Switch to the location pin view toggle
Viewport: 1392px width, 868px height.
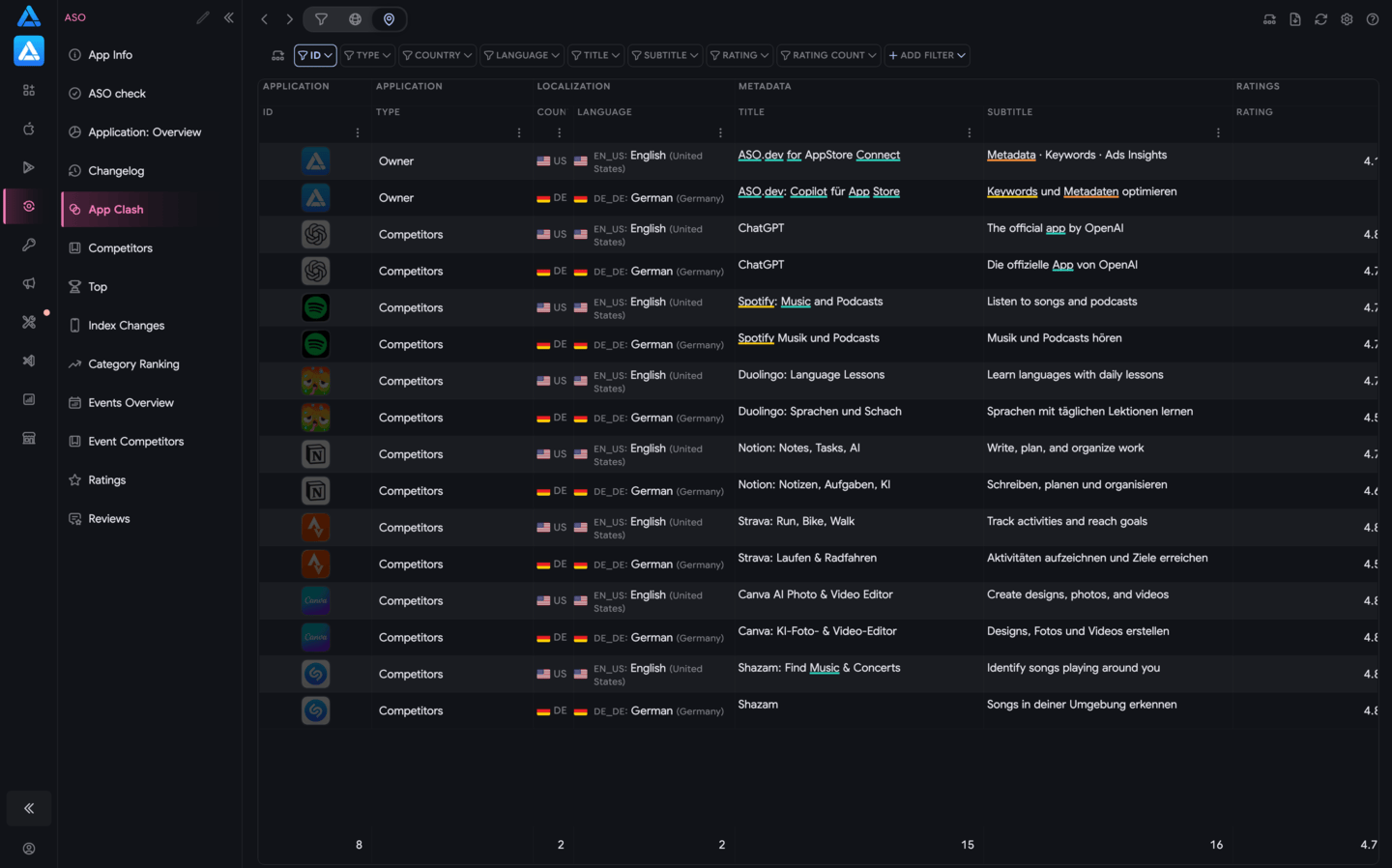point(390,19)
